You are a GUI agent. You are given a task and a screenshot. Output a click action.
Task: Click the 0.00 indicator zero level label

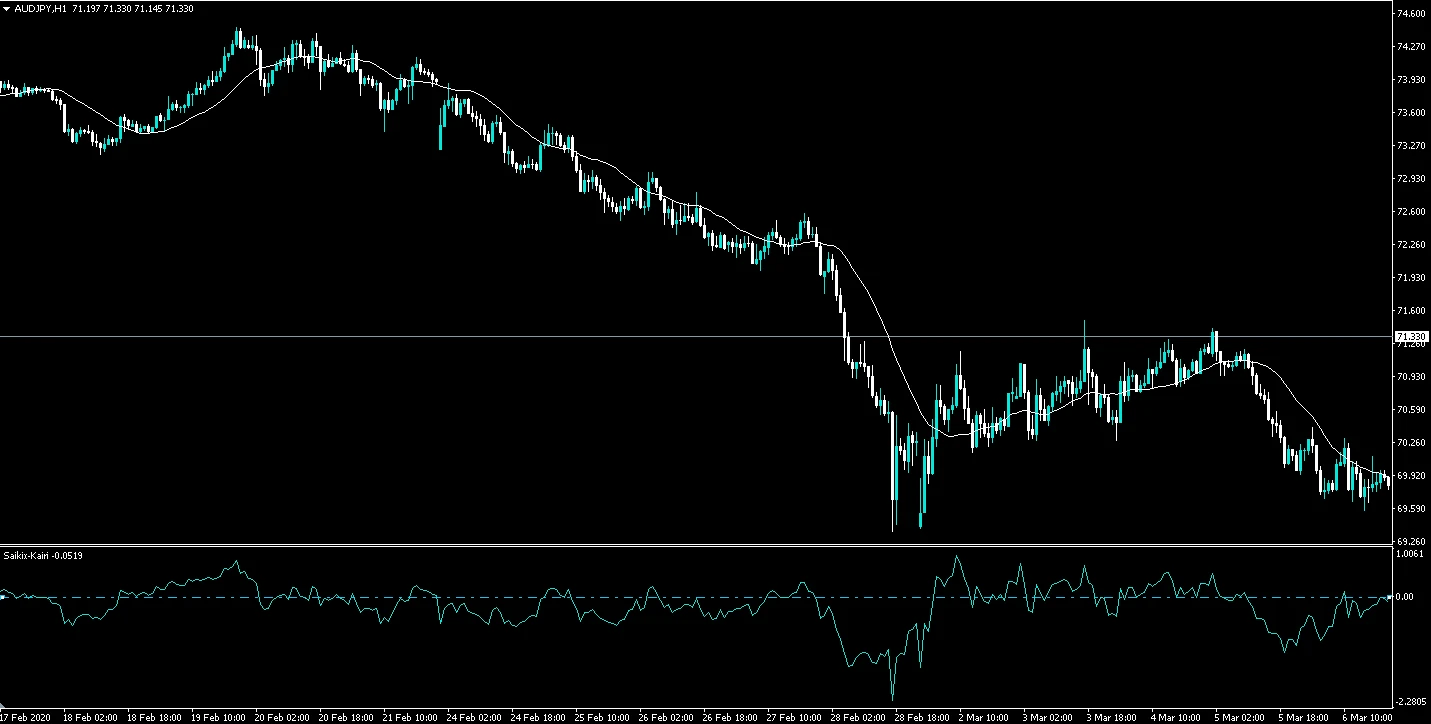(1404, 597)
